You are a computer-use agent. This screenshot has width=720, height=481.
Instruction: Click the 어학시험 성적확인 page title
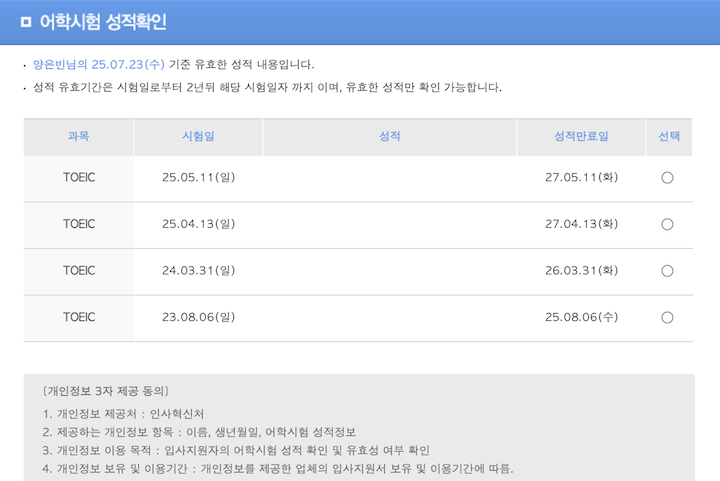(103, 22)
